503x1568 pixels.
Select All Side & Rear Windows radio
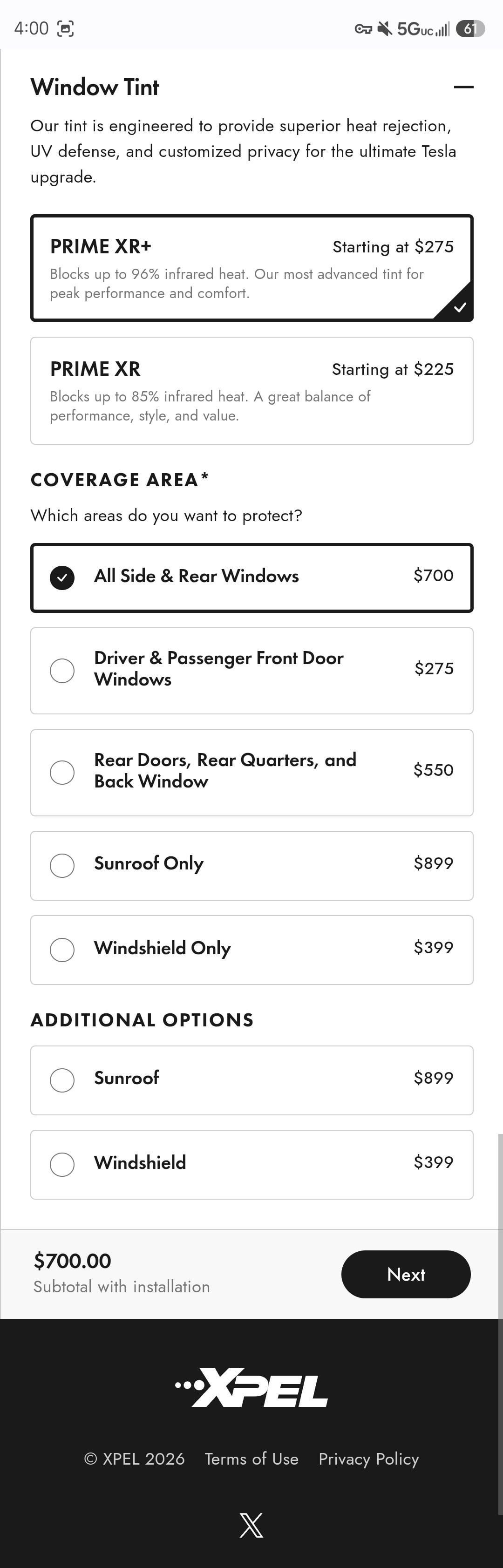point(62,577)
